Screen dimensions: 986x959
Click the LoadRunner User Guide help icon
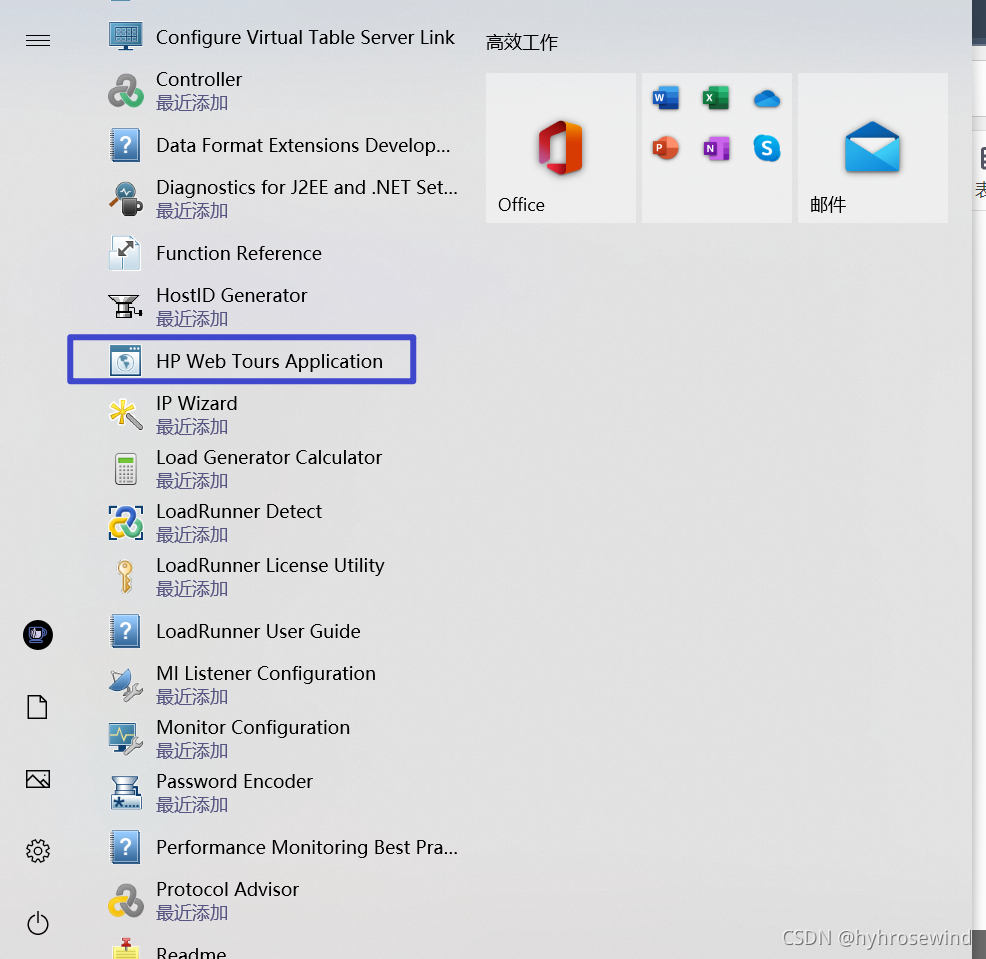pyautogui.click(x=125, y=631)
